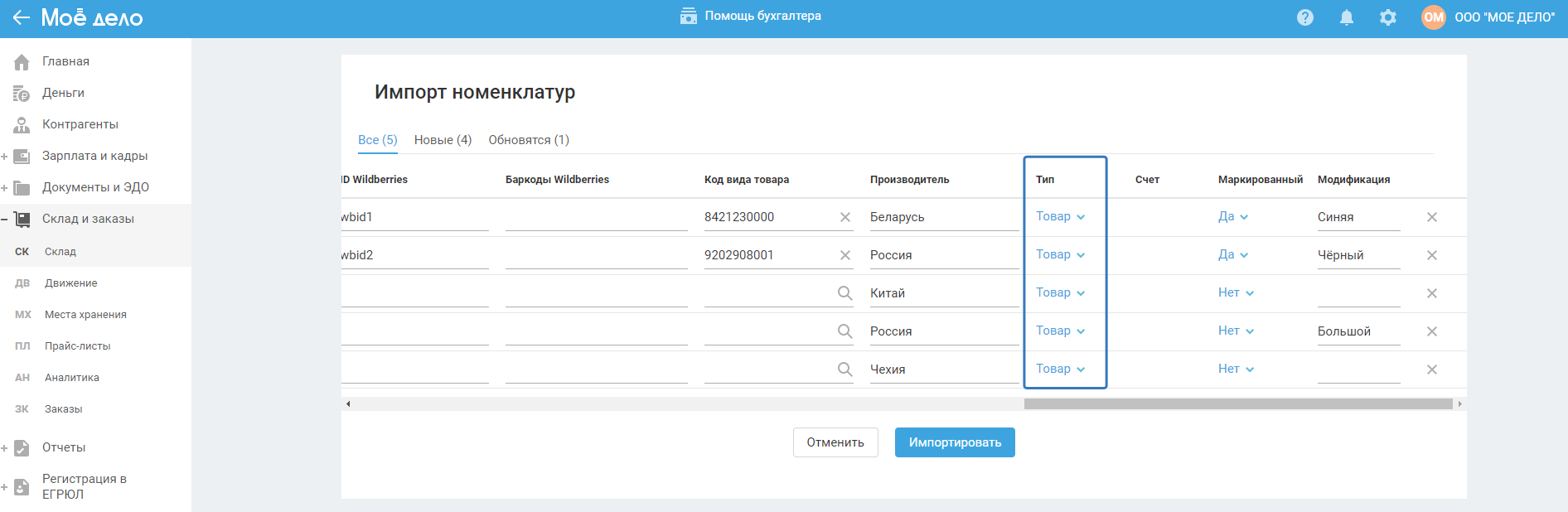The width and height of the screenshot is (1568, 512).
Task: Open settings gear icon
Action: pos(1388,17)
